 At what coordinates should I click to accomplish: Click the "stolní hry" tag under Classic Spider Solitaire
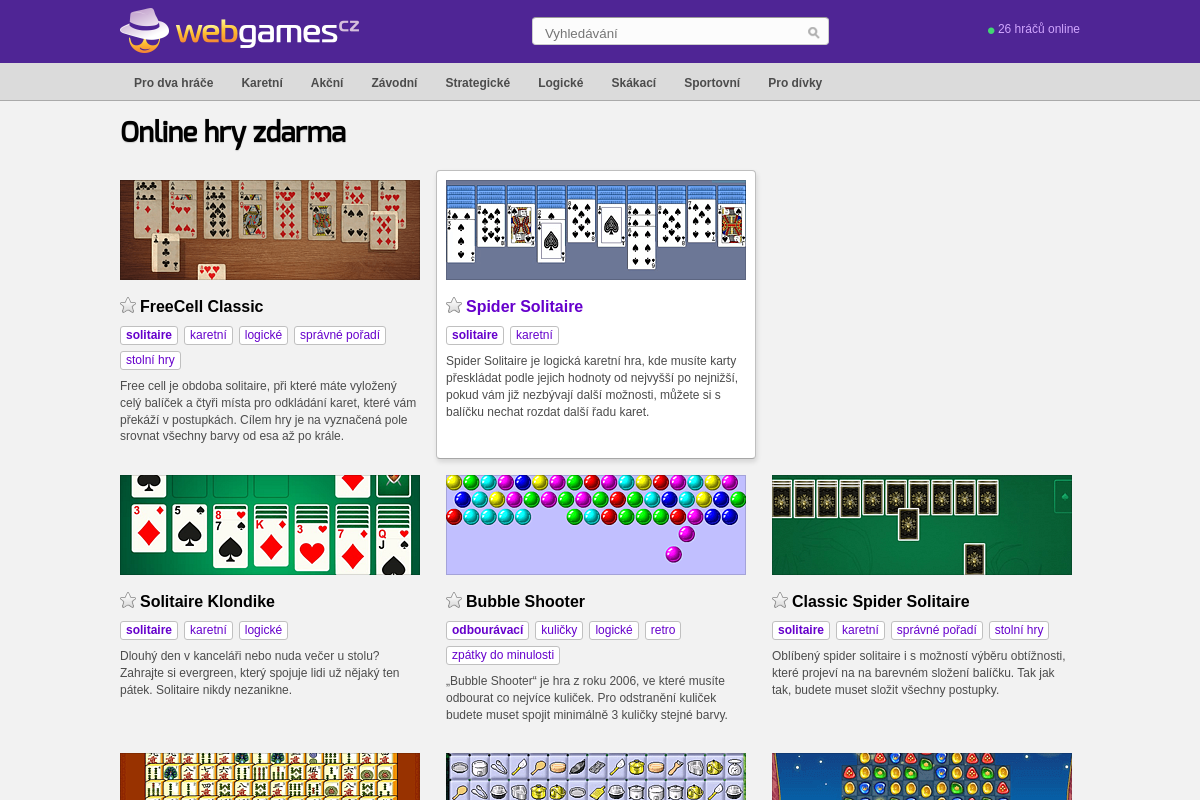pyautogui.click(x=1018, y=630)
